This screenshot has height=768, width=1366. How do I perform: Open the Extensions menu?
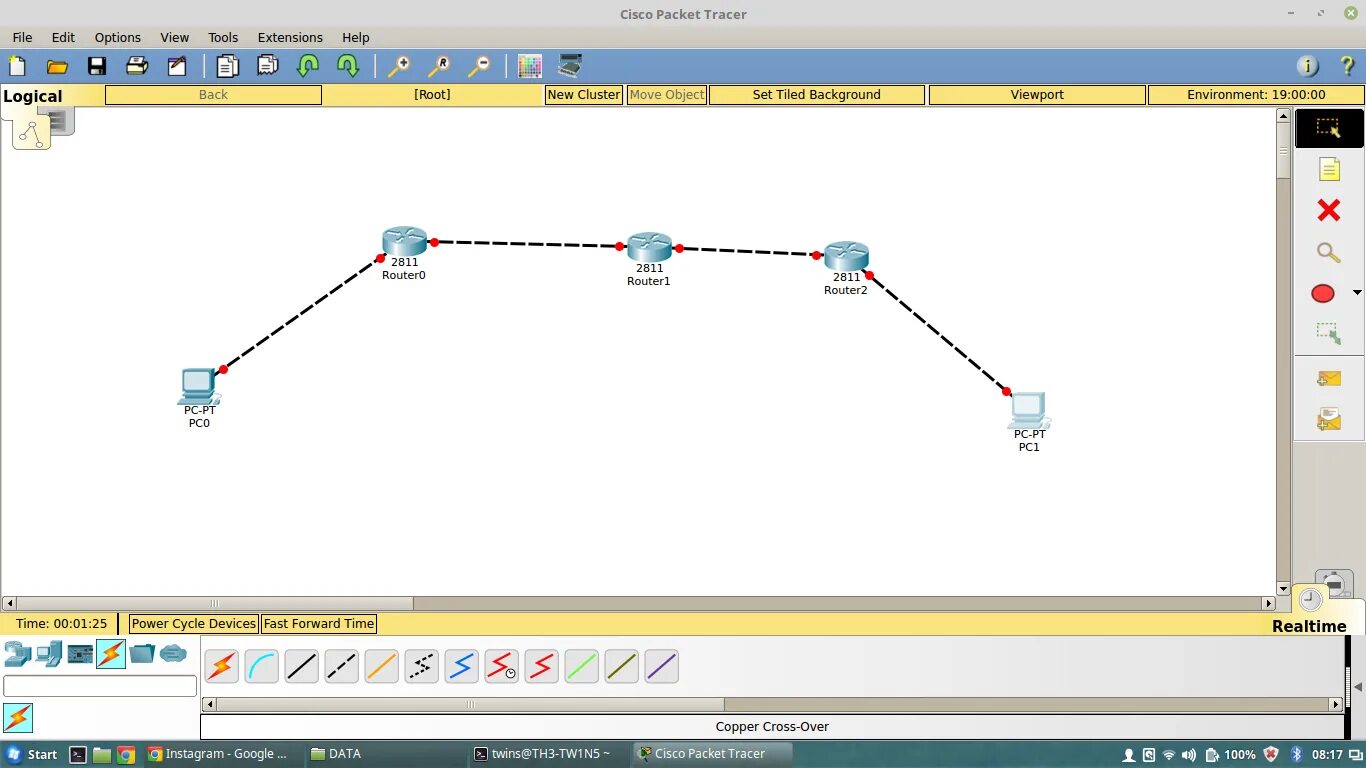290,37
